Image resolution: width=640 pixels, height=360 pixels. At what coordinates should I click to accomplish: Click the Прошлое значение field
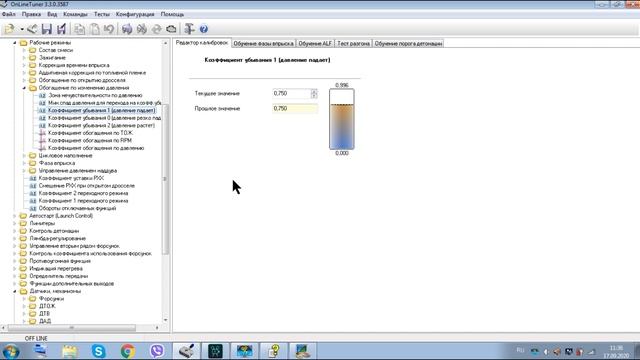pos(295,109)
